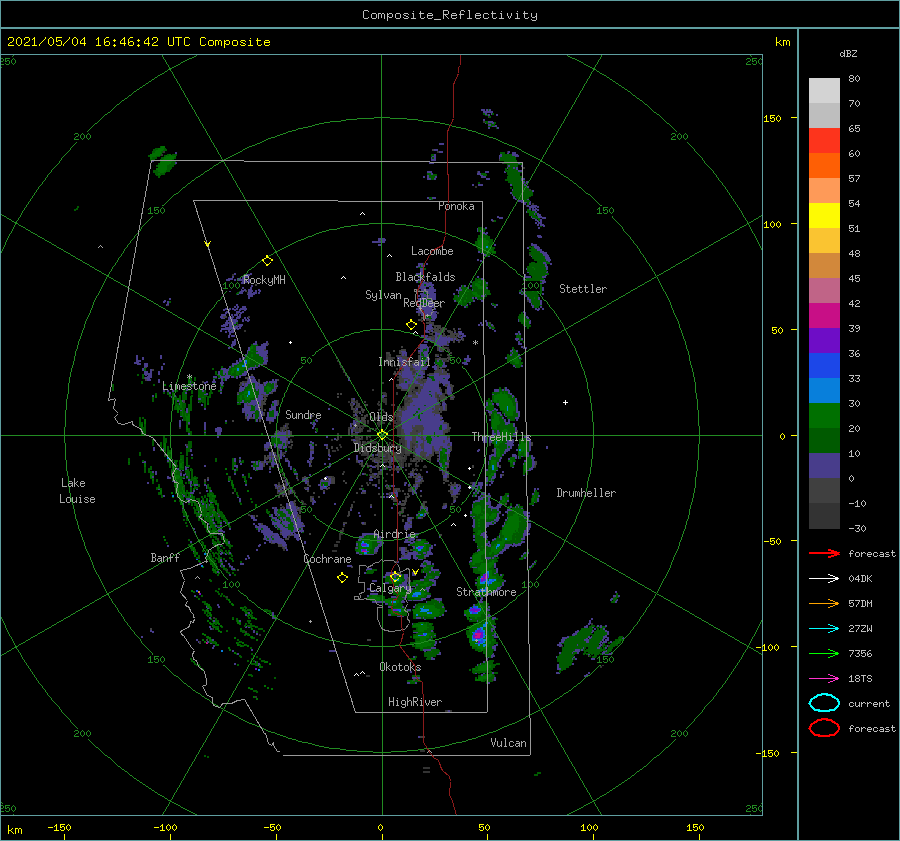900x841 pixels.
Task: Click the Lacombe town label
Action: pos(432,251)
